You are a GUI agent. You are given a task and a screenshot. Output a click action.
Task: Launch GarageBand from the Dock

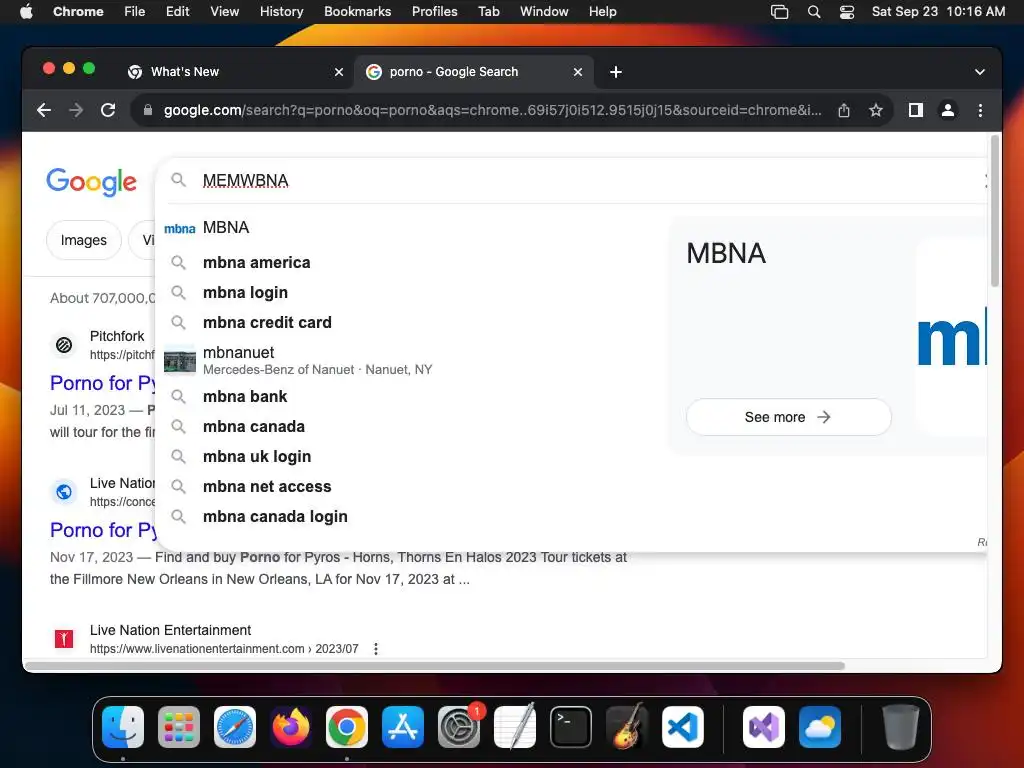[x=627, y=727]
